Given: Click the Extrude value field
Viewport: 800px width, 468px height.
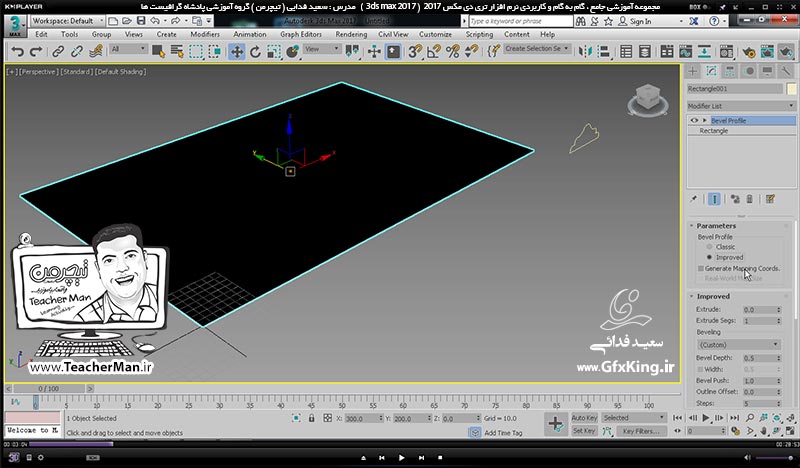Looking at the screenshot, I should pyautogui.click(x=759, y=310).
